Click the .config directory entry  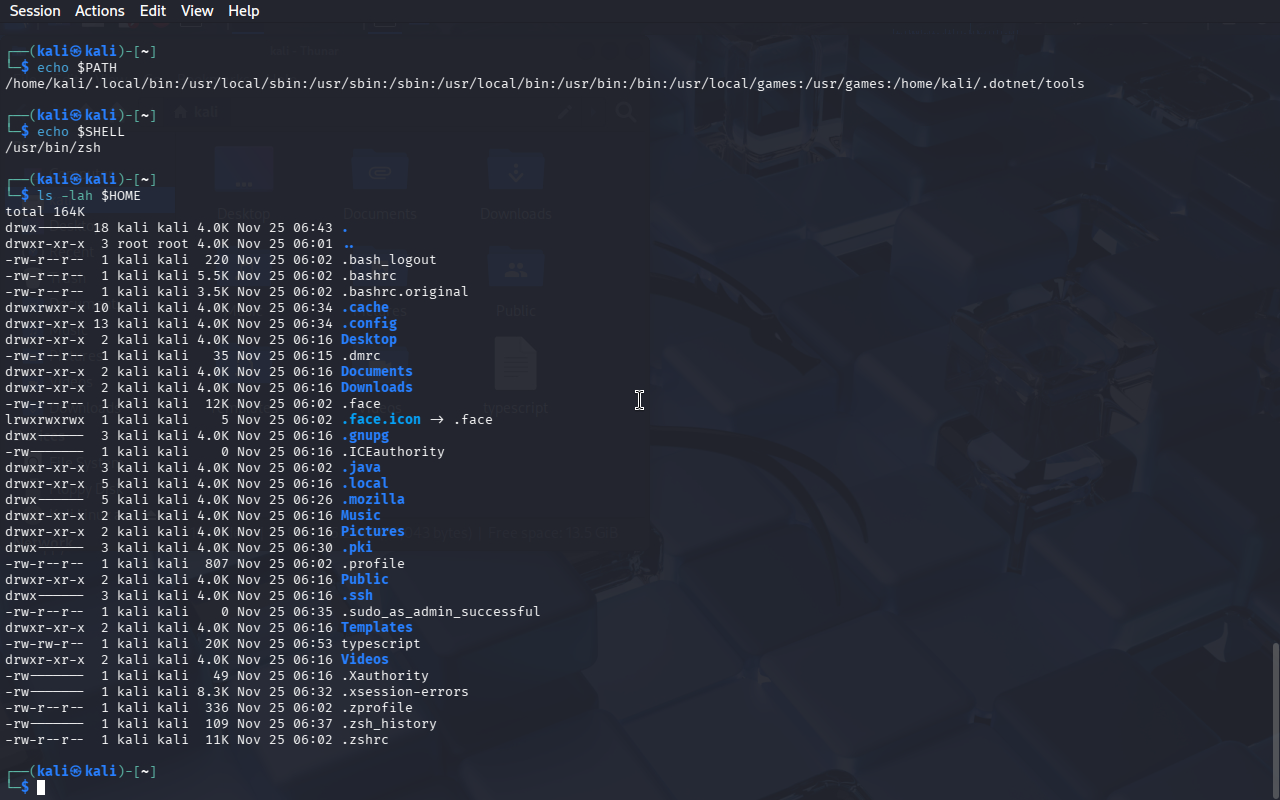(368, 324)
